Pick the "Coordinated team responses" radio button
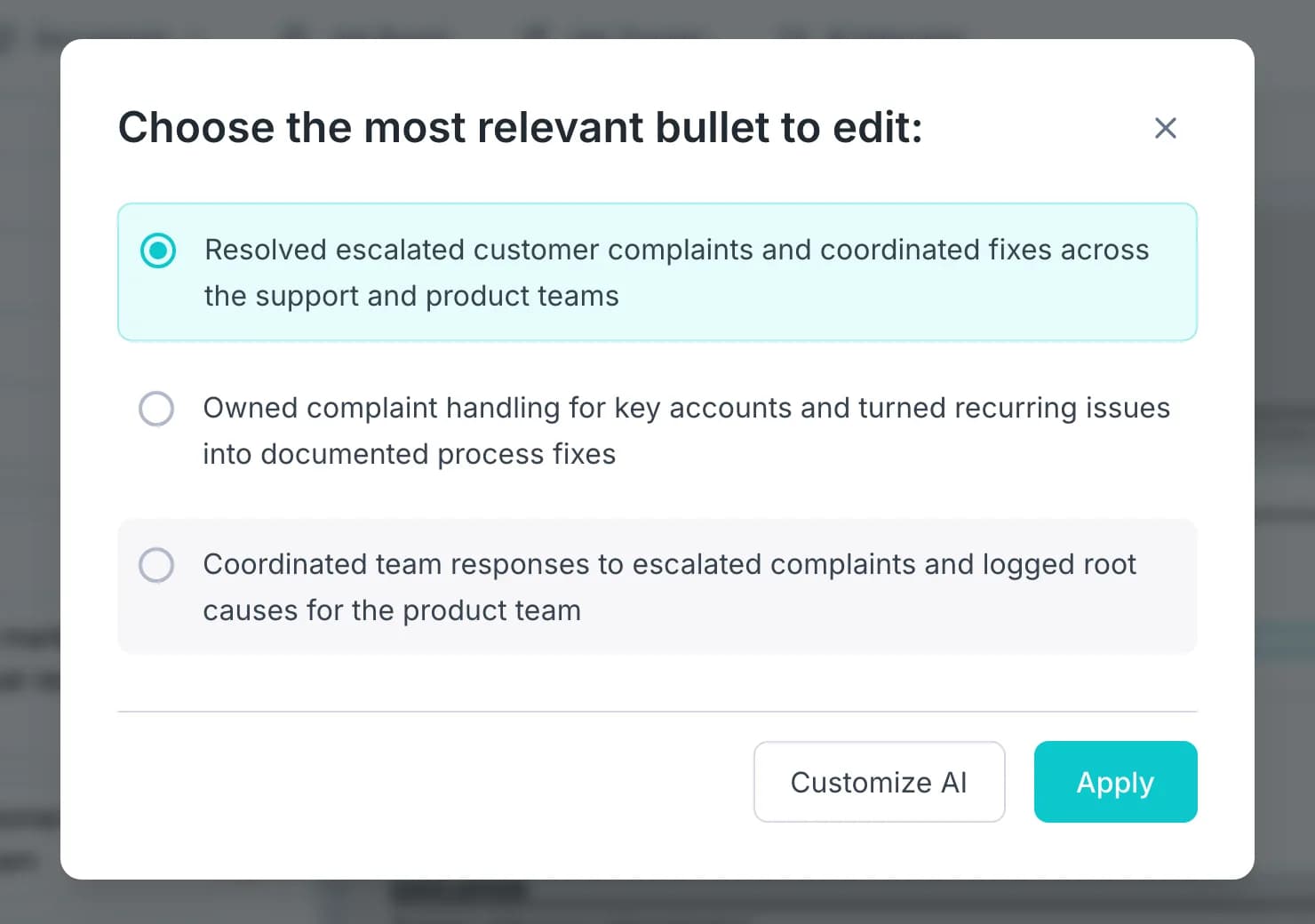 click(x=156, y=565)
